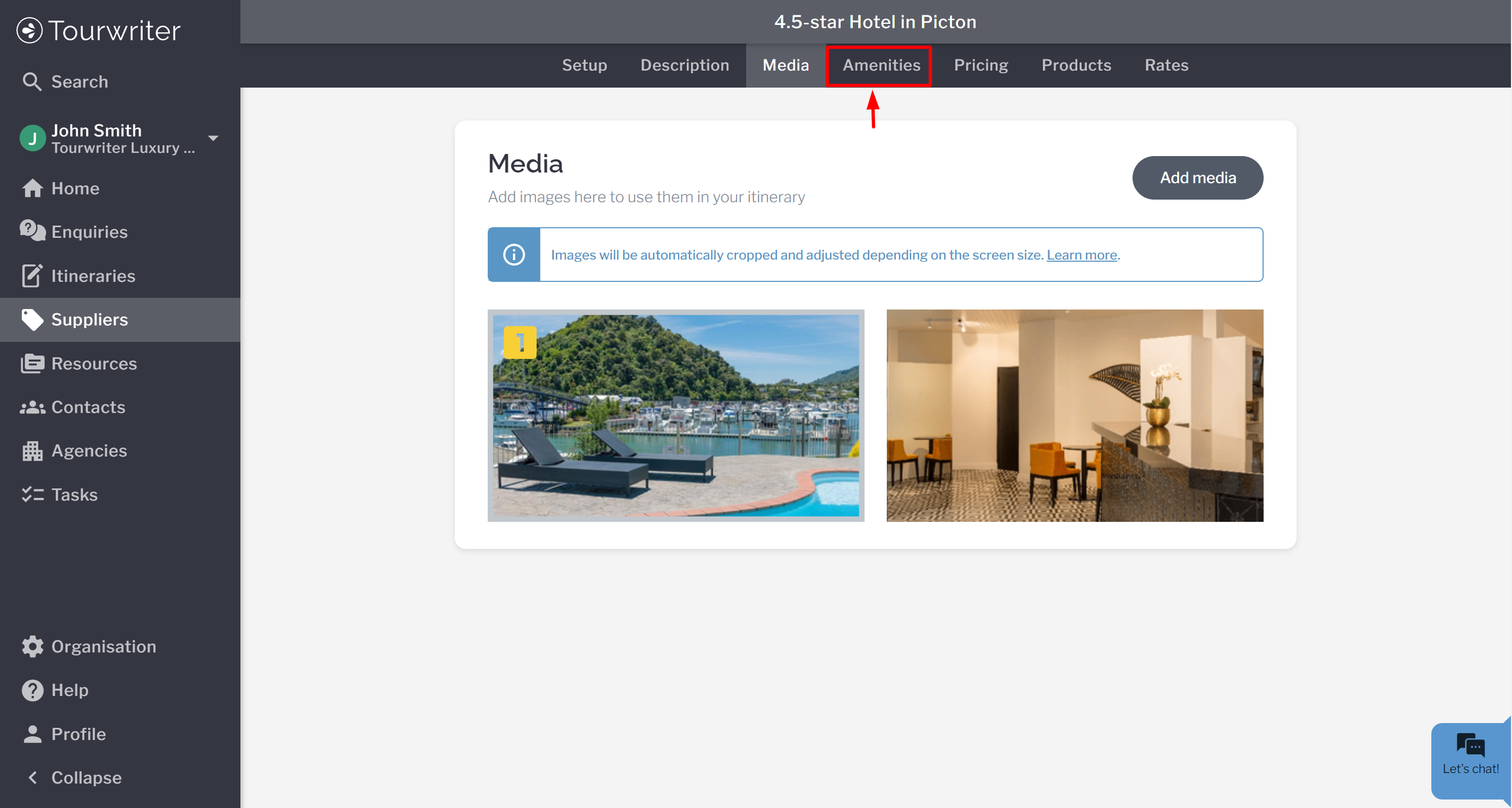1512x808 pixels.
Task: Open Resources library icon
Action: (32, 364)
